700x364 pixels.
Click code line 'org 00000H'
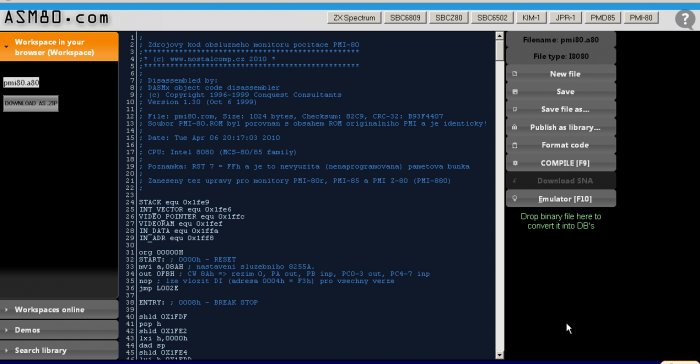click(x=161, y=252)
